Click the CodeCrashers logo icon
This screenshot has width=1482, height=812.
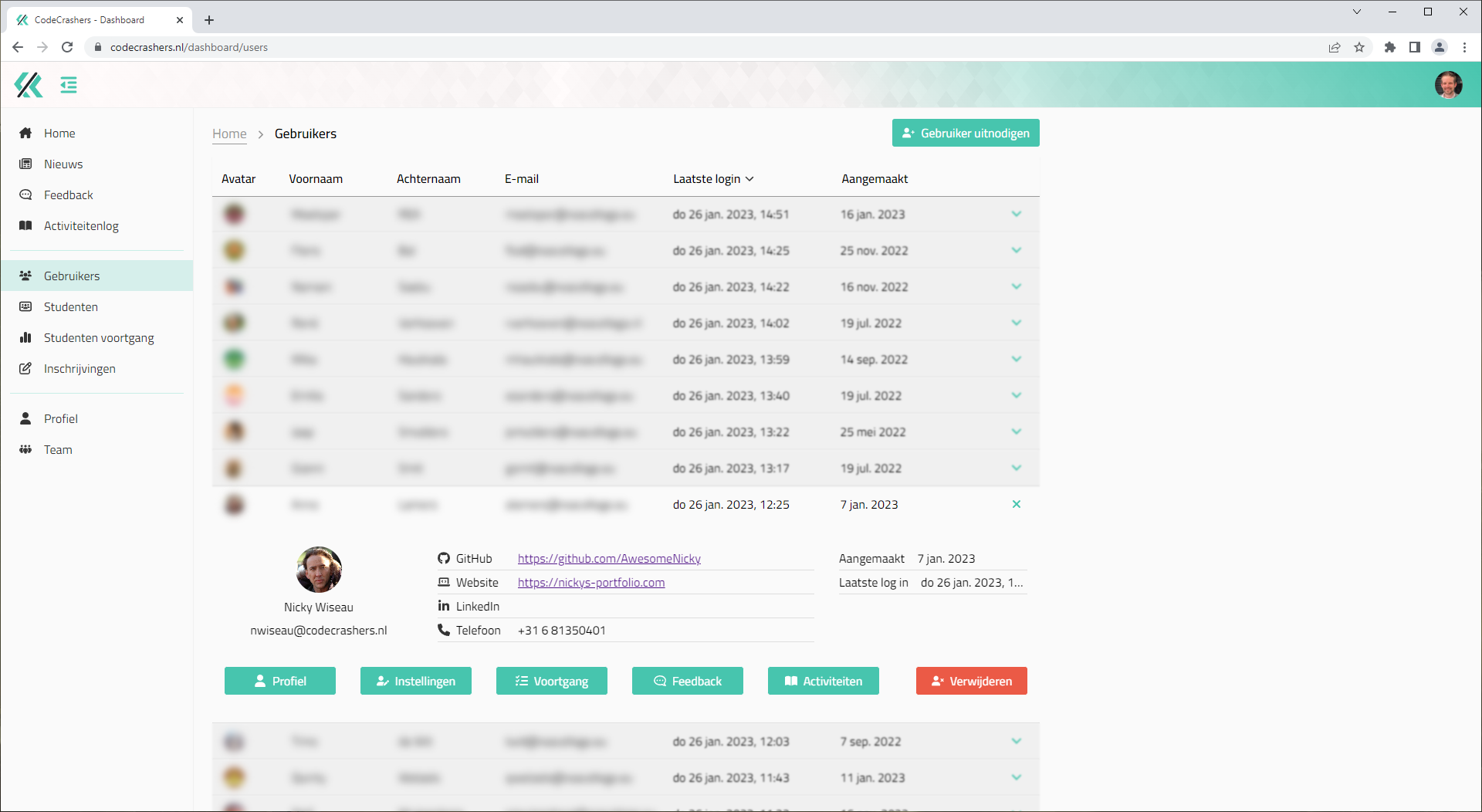[x=29, y=85]
